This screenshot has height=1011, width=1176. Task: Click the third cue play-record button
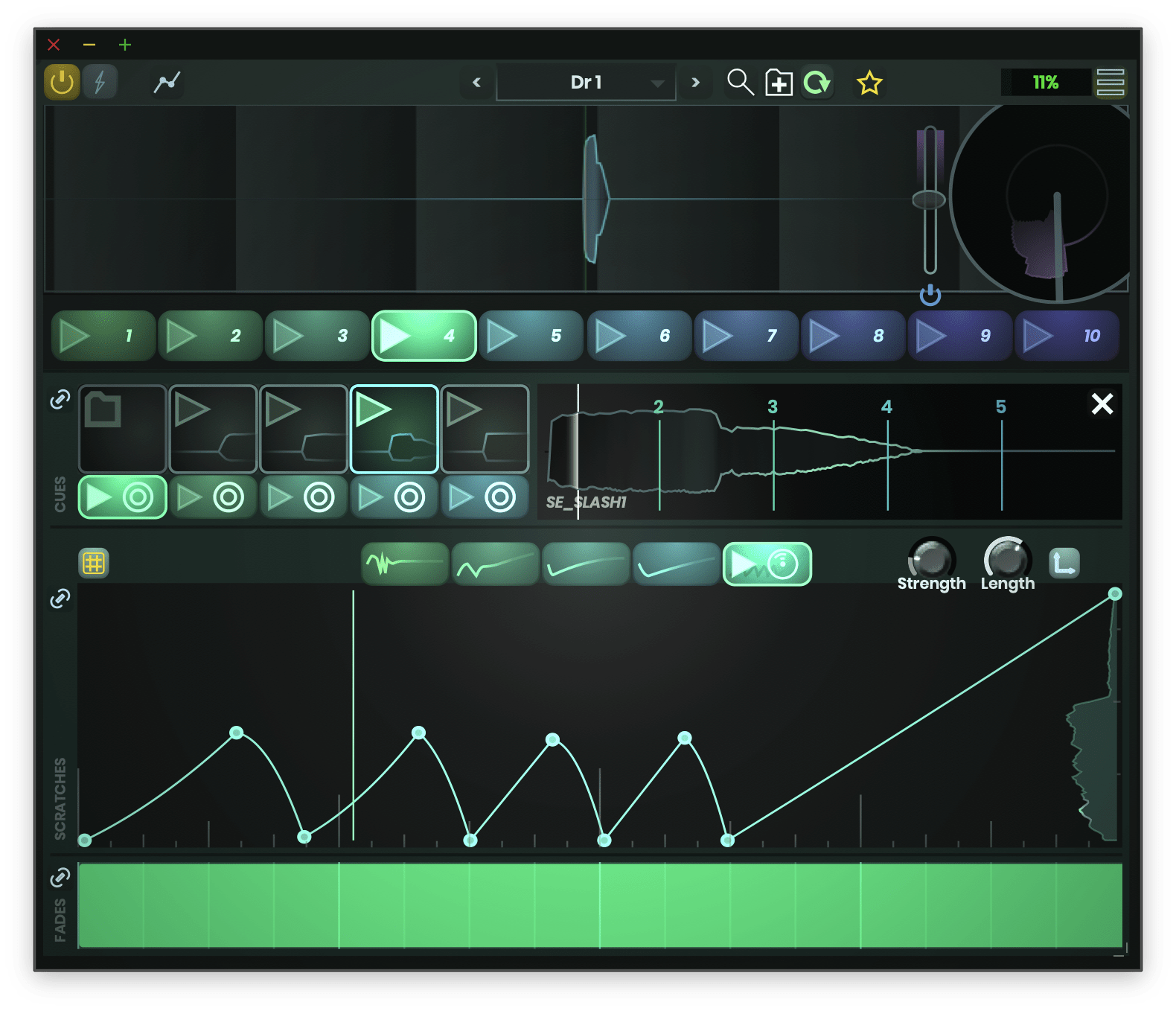[304, 497]
